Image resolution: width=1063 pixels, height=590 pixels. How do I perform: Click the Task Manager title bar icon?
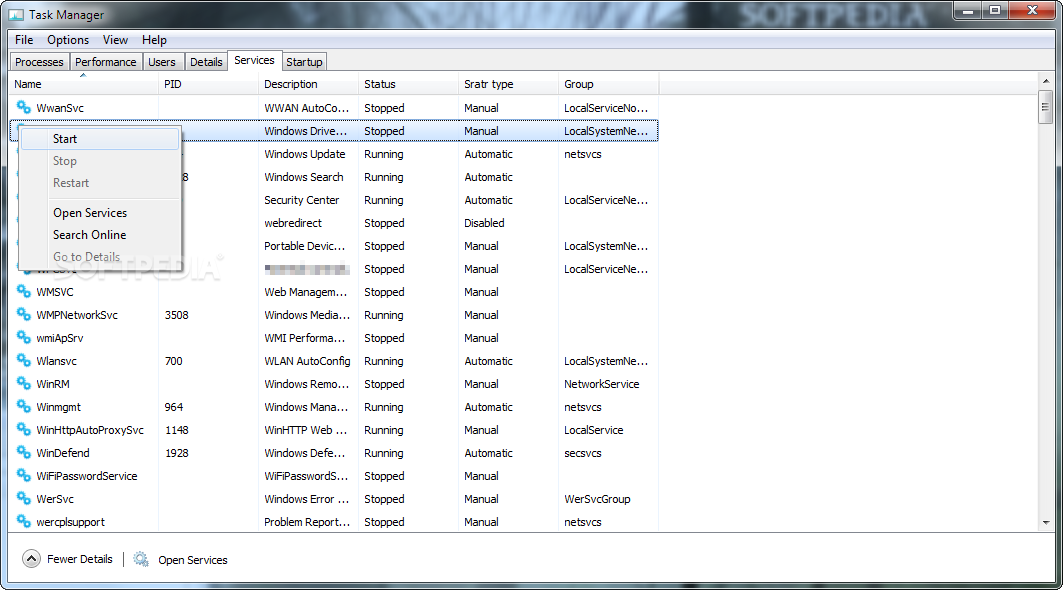click(16, 14)
